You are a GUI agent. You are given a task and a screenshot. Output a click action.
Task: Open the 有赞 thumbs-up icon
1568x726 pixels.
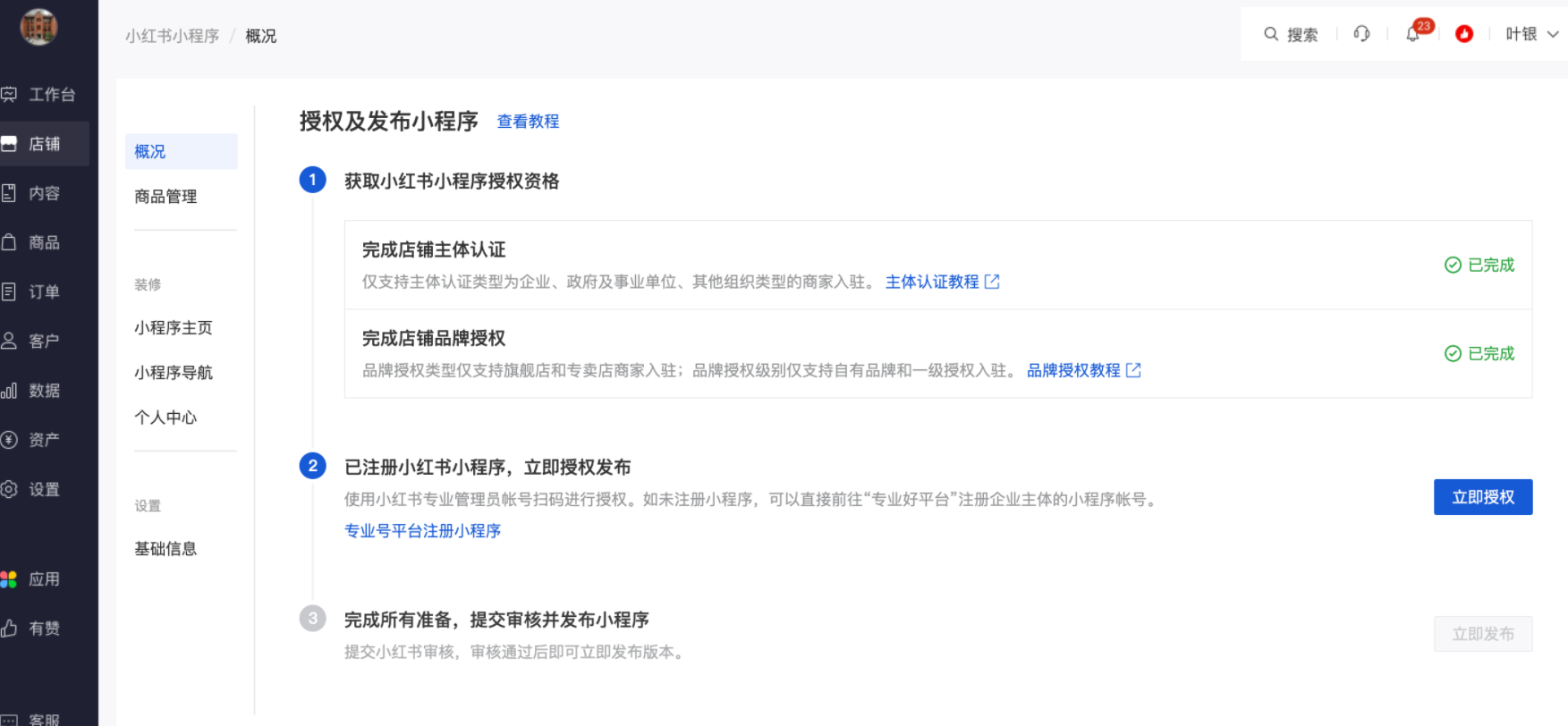tap(9, 629)
